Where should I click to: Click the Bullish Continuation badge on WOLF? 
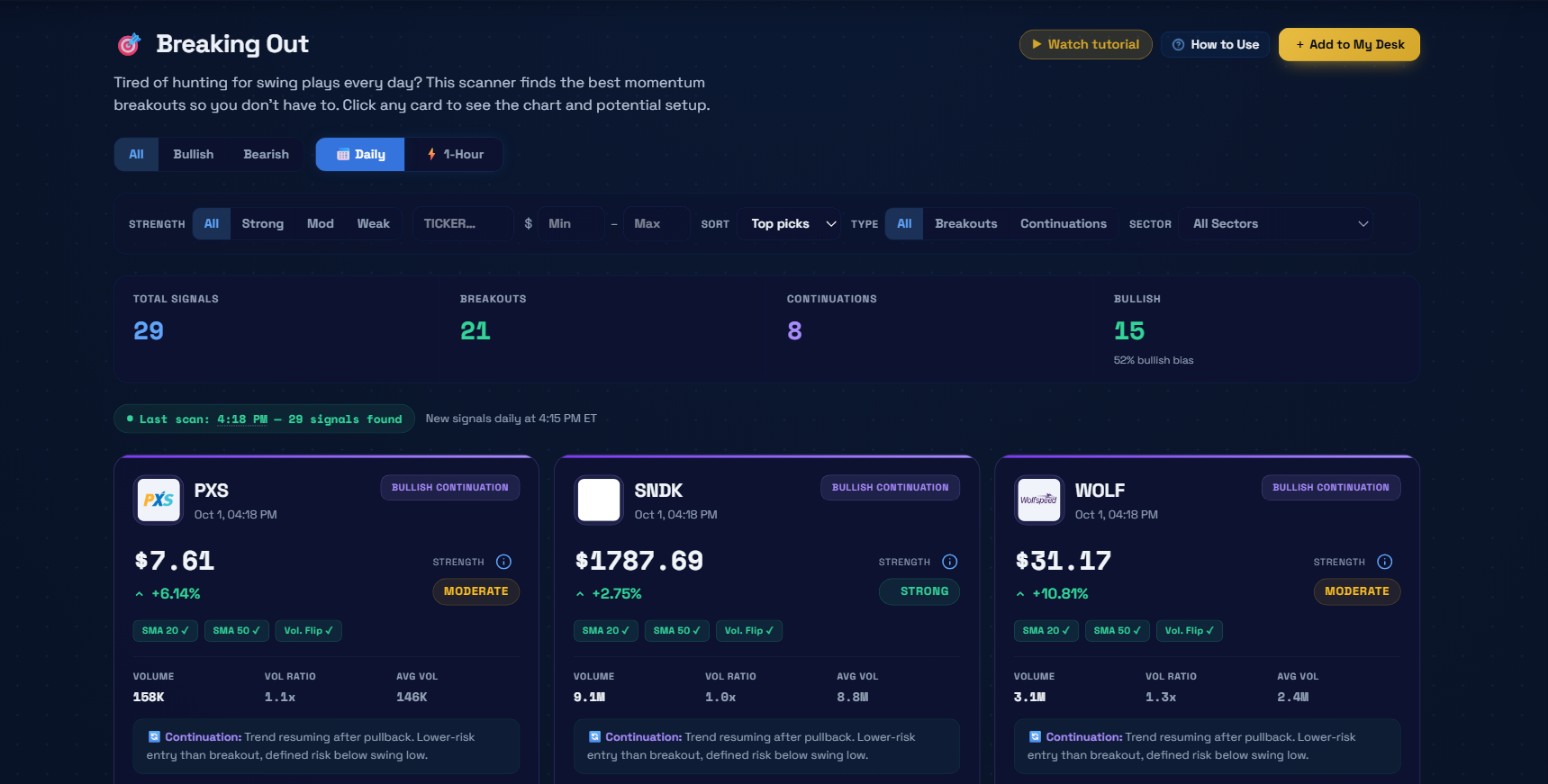tap(1331, 487)
